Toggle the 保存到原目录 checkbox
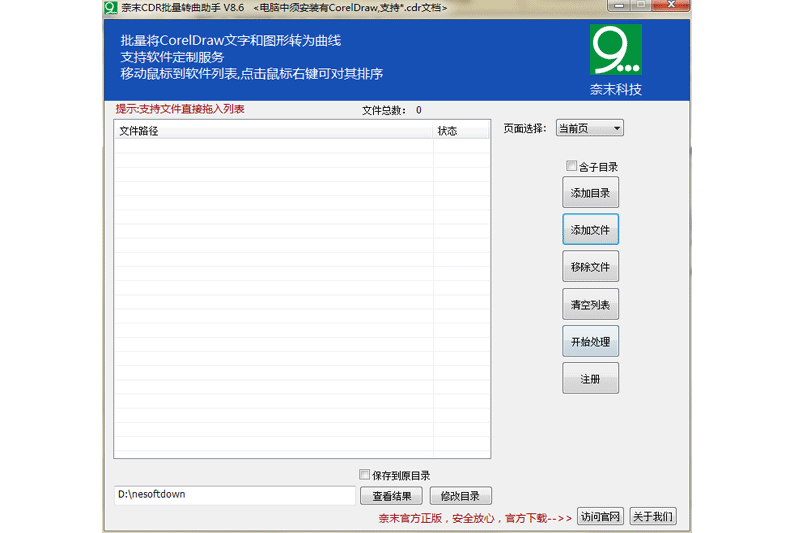 (x=365, y=475)
